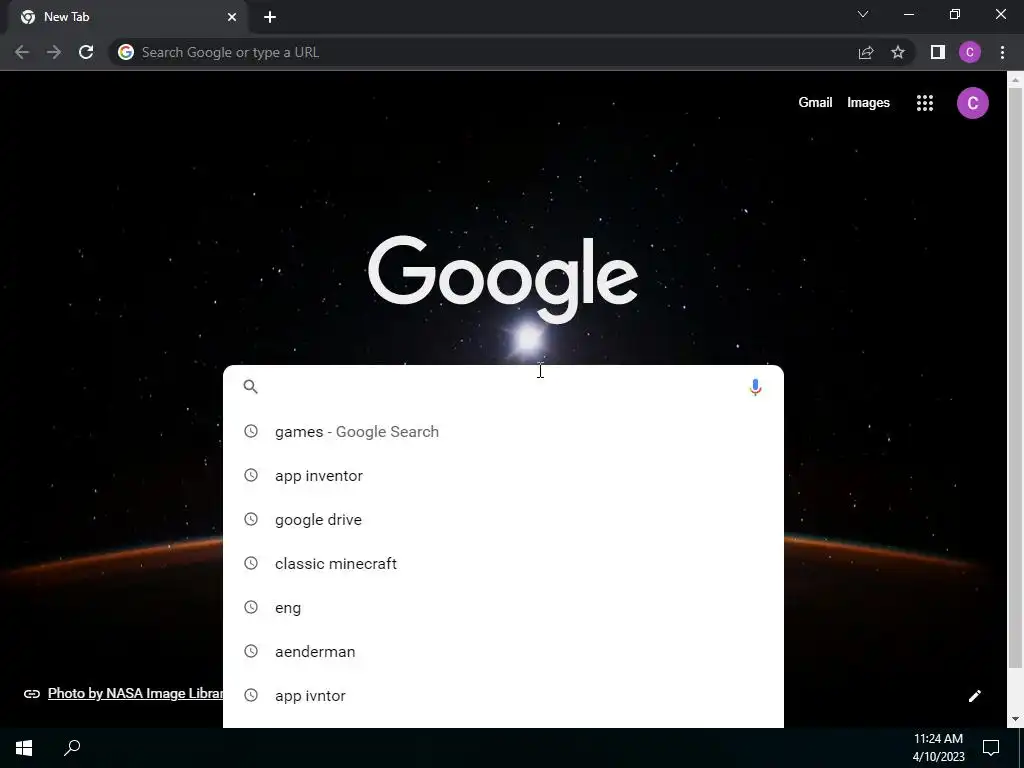Open the Google Account avatar on page
1024x768 pixels.
click(x=972, y=103)
